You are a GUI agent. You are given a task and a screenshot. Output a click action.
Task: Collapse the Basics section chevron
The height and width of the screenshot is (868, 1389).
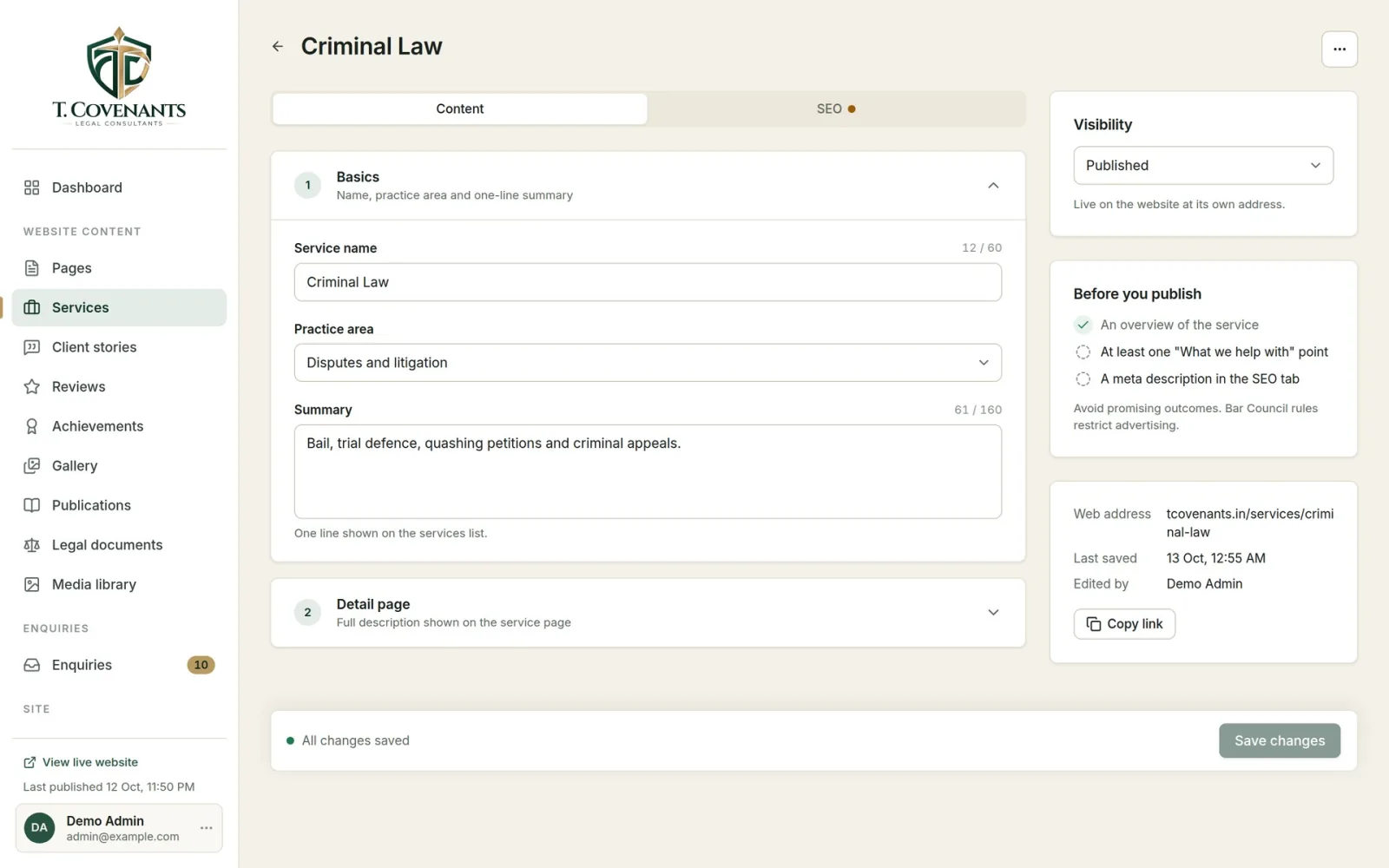click(993, 186)
